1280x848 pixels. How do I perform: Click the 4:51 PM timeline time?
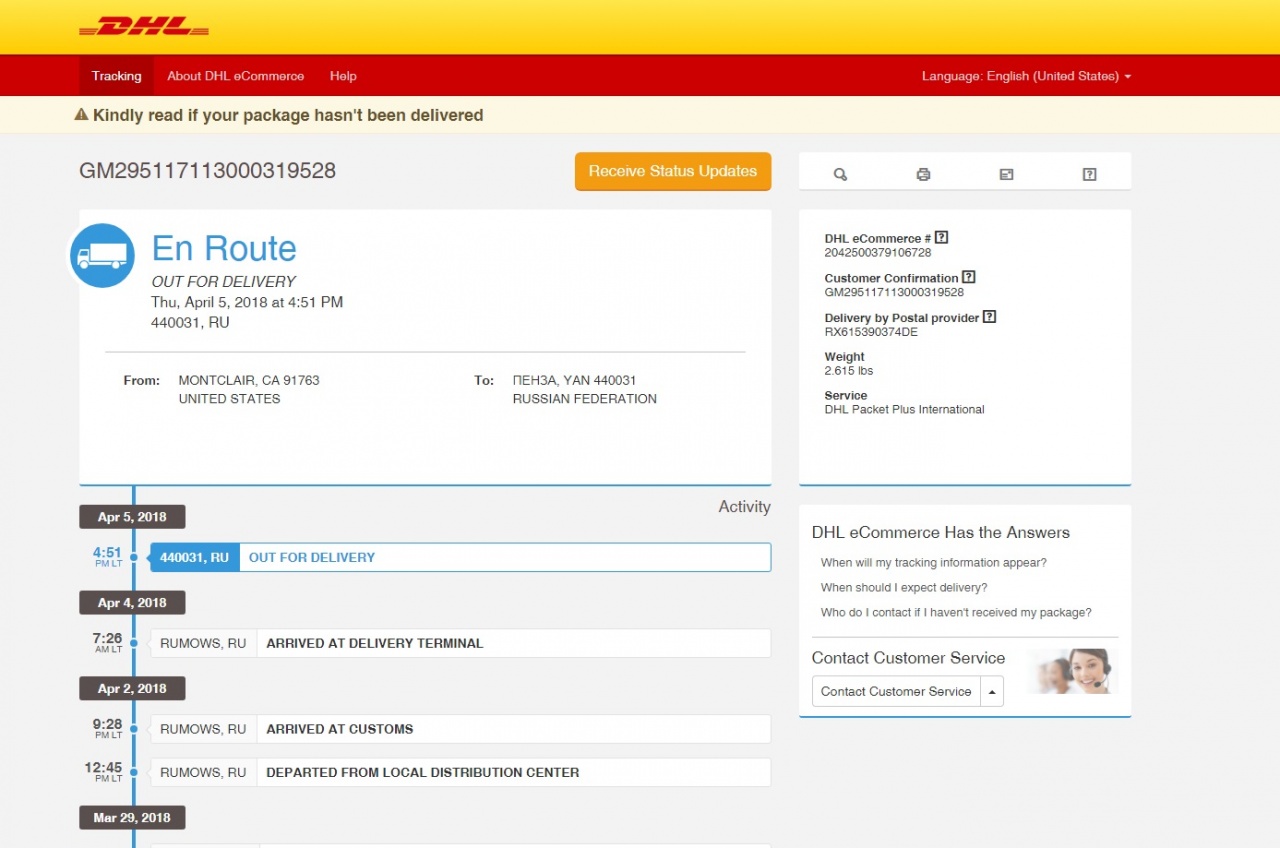point(107,556)
